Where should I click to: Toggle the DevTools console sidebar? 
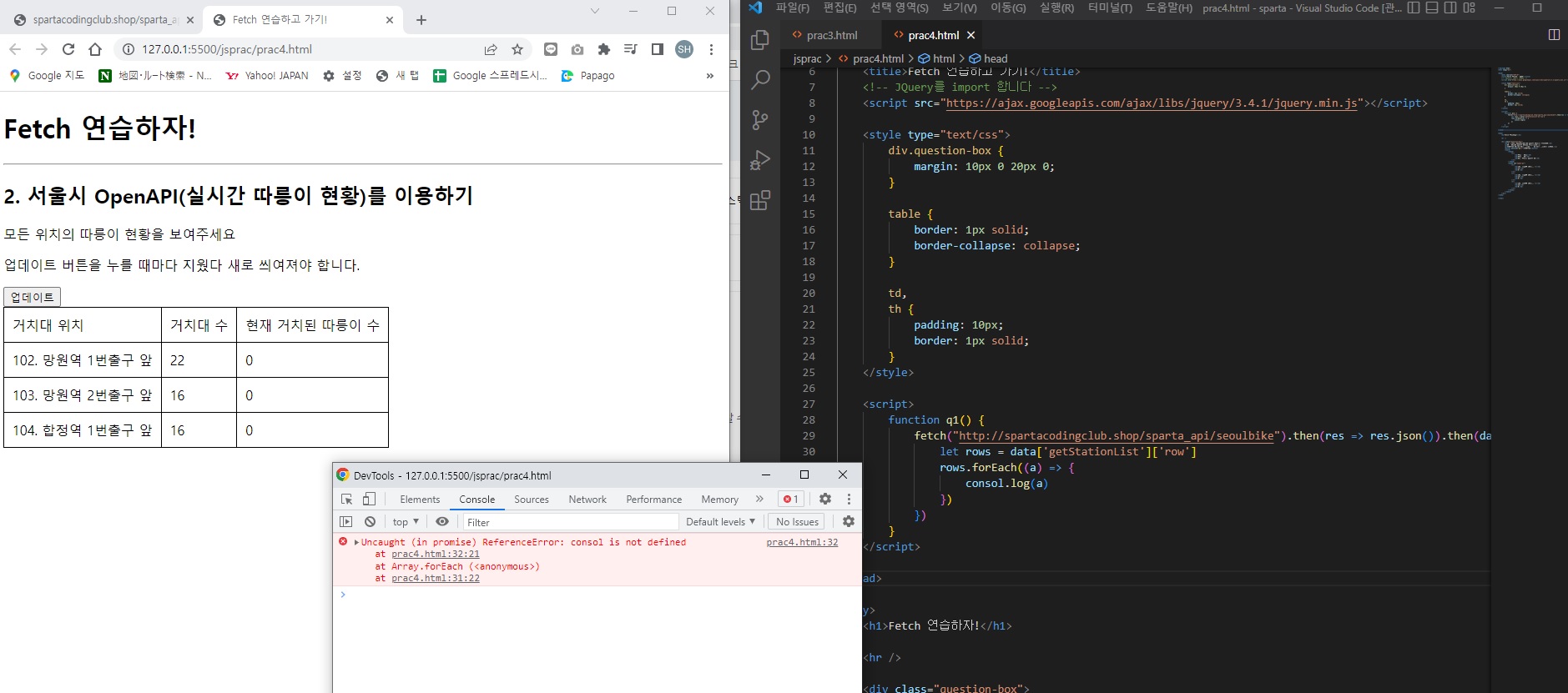pyautogui.click(x=346, y=522)
